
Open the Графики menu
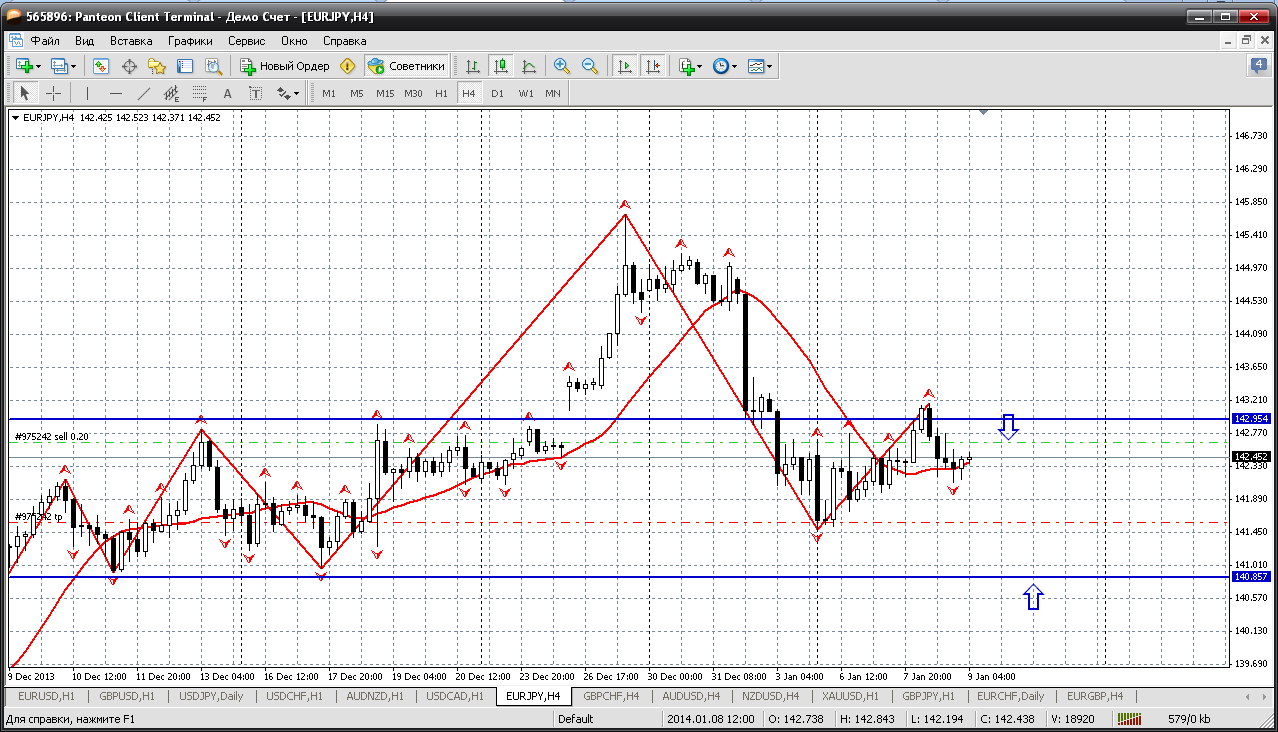(x=190, y=41)
